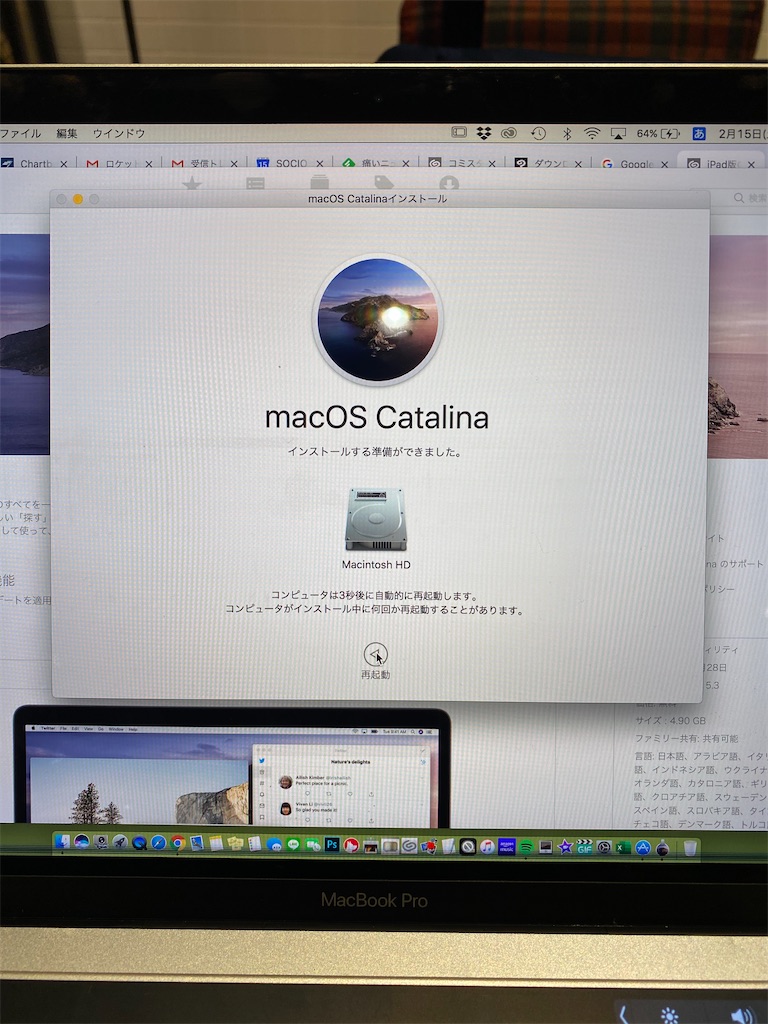
Task: Open Stickies yellow notes icon in Dock
Action: click(x=235, y=844)
